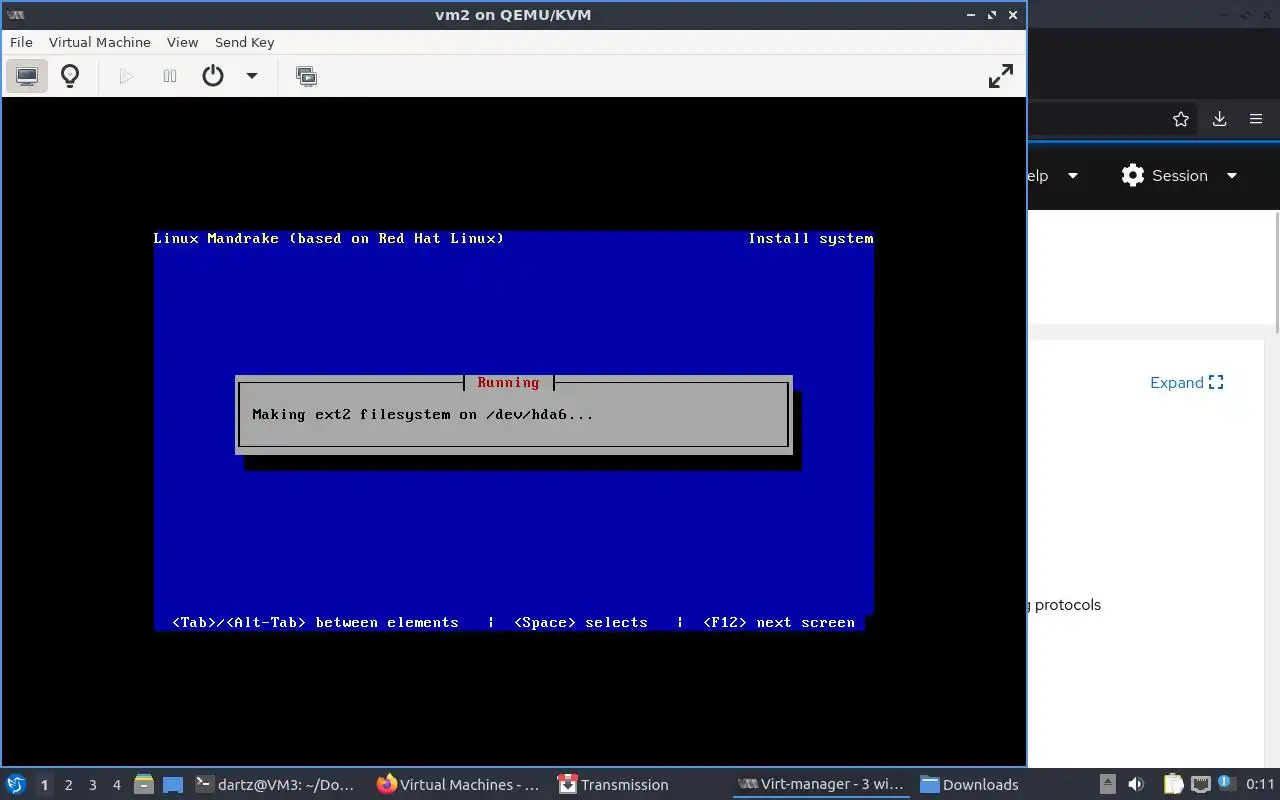Image resolution: width=1280 pixels, height=800 pixels.
Task: Pause the virtual machine
Action: tap(170, 76)
